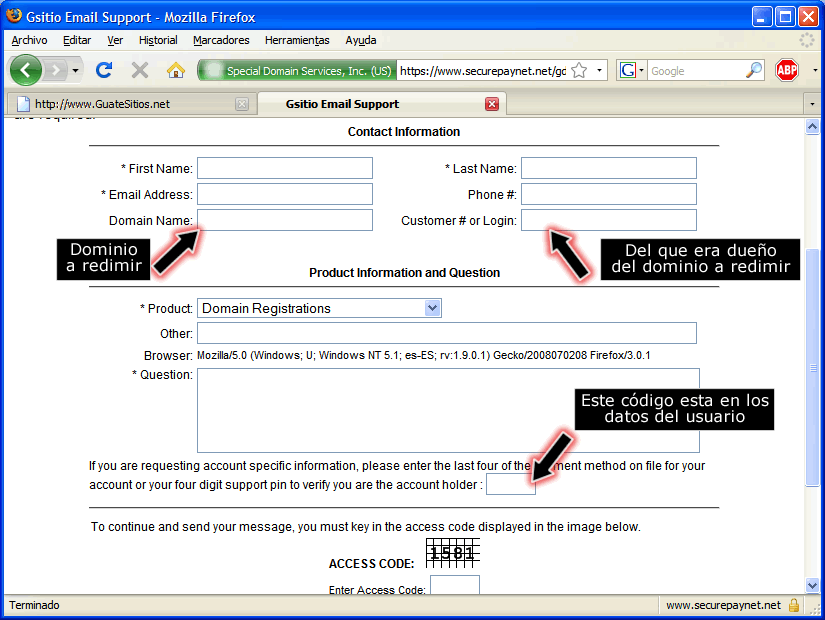Click the Contact Information heading

click(404, 132)
